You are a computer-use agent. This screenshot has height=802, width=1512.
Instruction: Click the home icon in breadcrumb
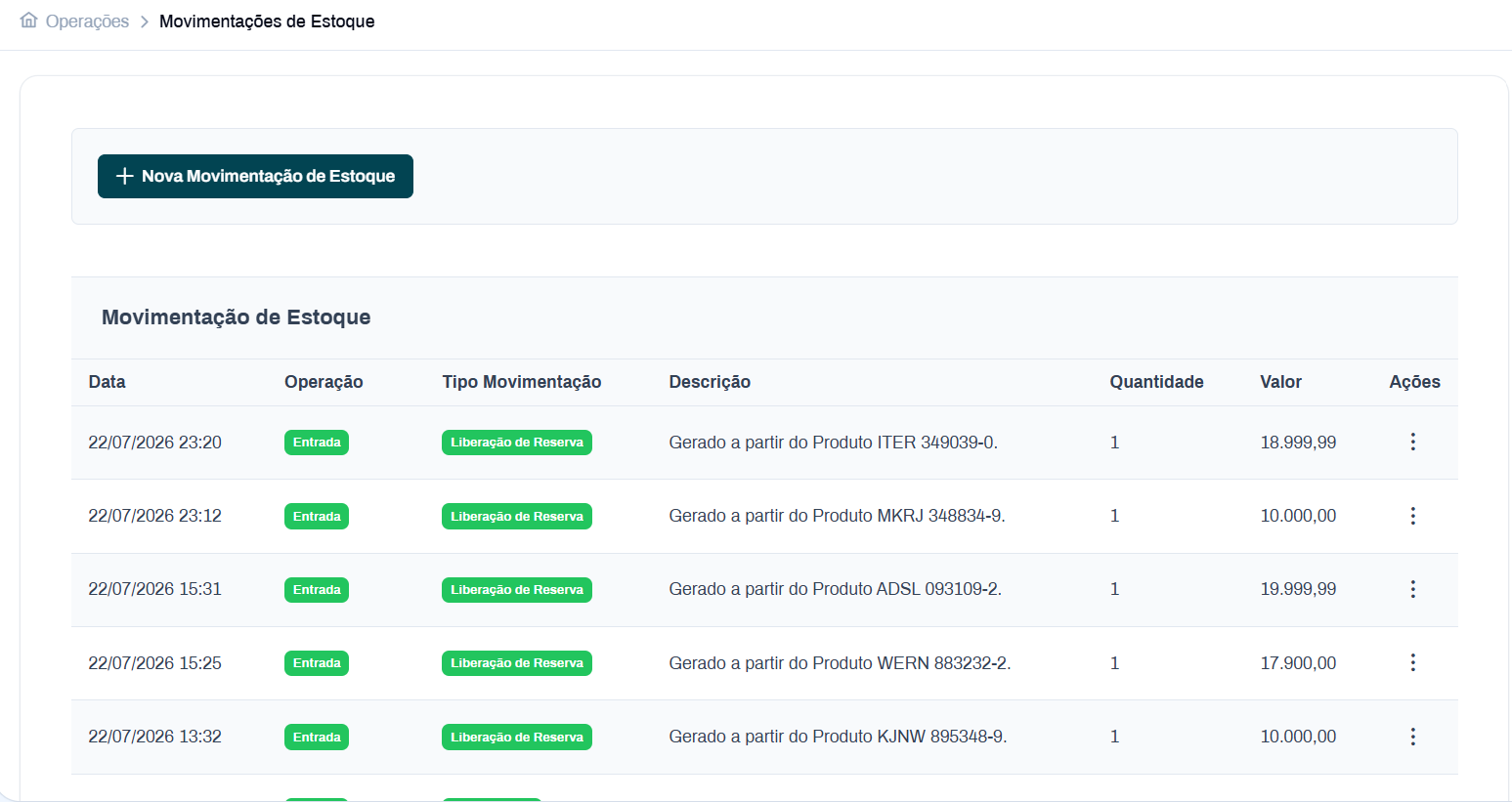pos(29,21)
